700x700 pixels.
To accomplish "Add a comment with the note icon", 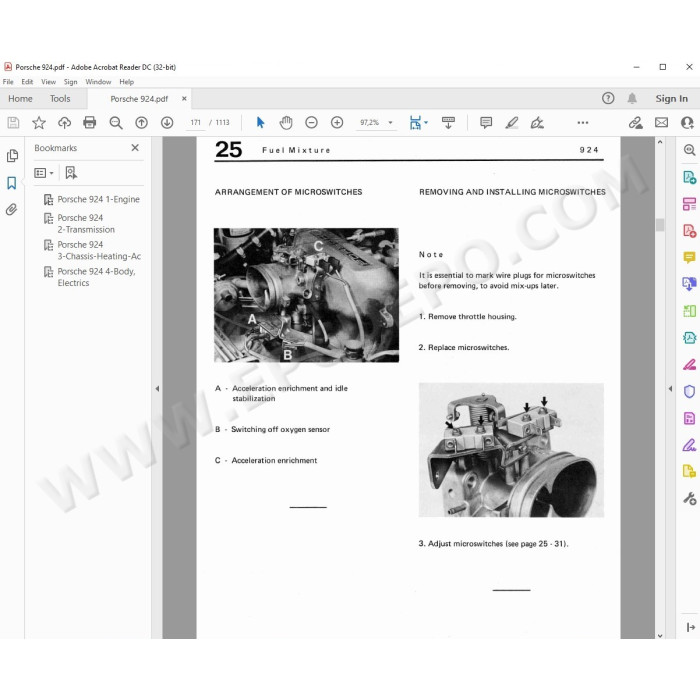I will [x=486, y=122].
